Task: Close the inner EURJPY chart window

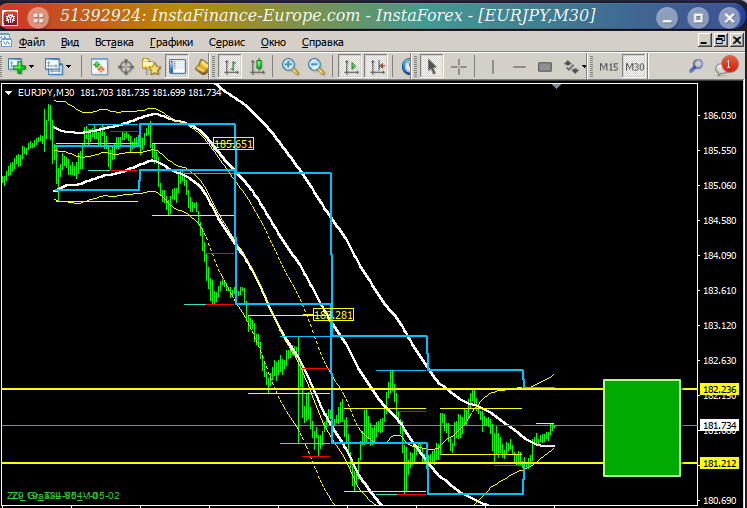Action: click(737, 41)
